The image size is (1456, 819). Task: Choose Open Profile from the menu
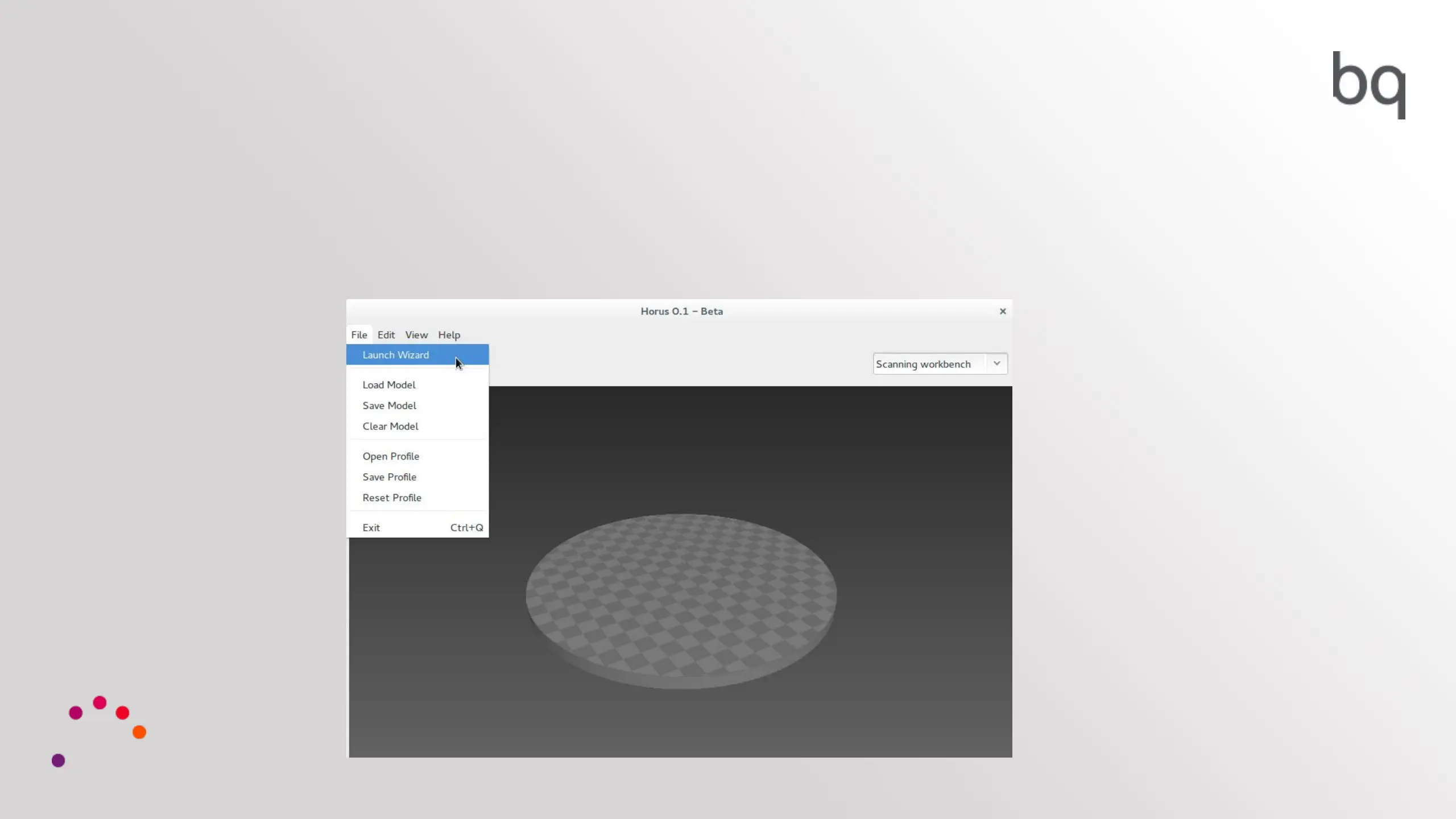[391, 457]
